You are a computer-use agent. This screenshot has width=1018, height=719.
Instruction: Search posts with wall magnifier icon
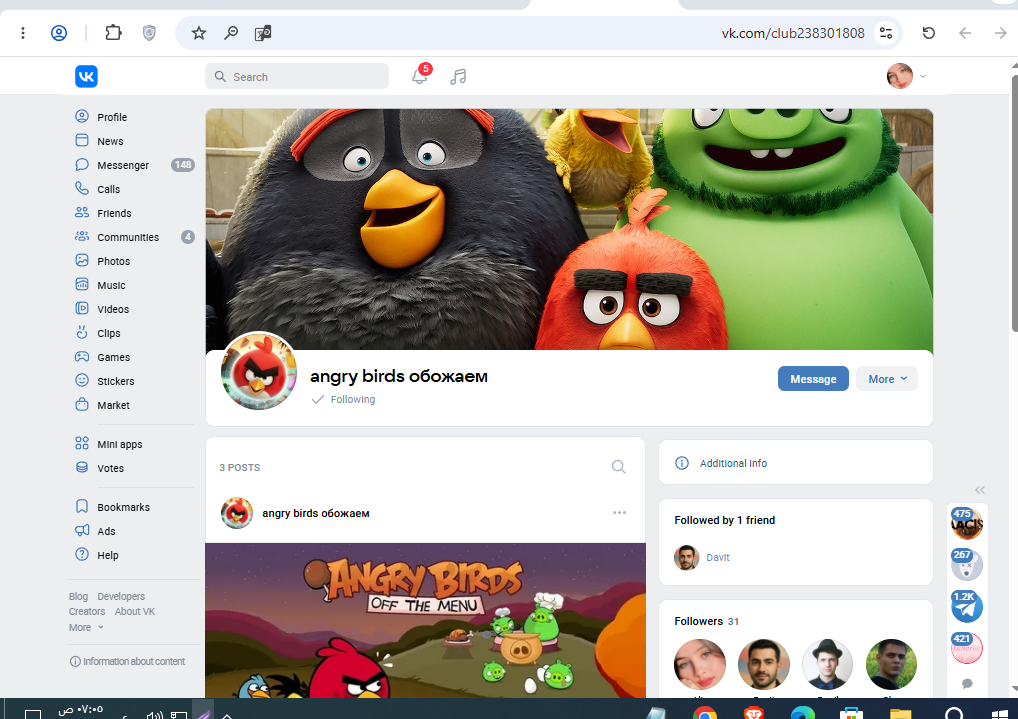tap(619, 467)
